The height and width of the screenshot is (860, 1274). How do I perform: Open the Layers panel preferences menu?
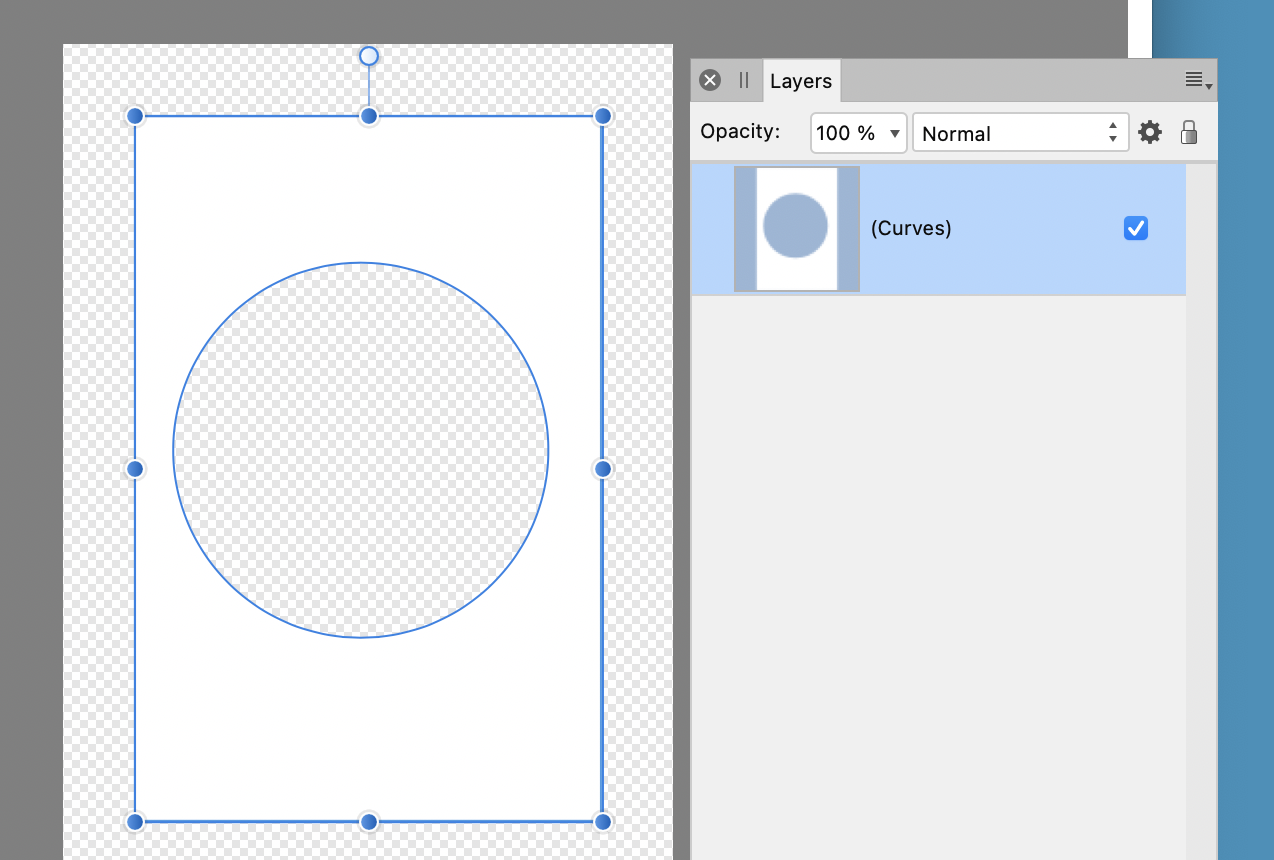tap(1198, 81)
